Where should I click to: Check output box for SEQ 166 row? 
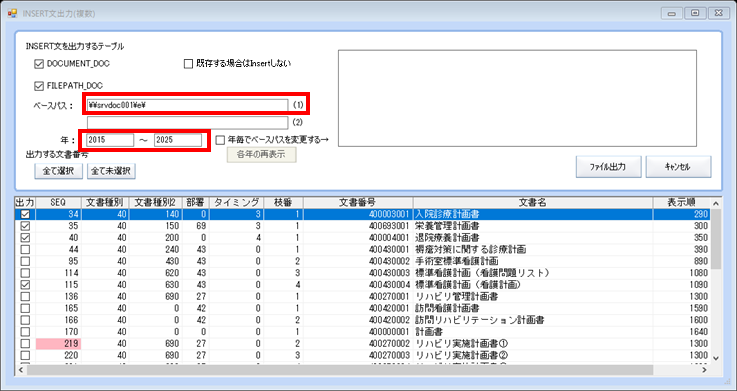click(25, 320)
